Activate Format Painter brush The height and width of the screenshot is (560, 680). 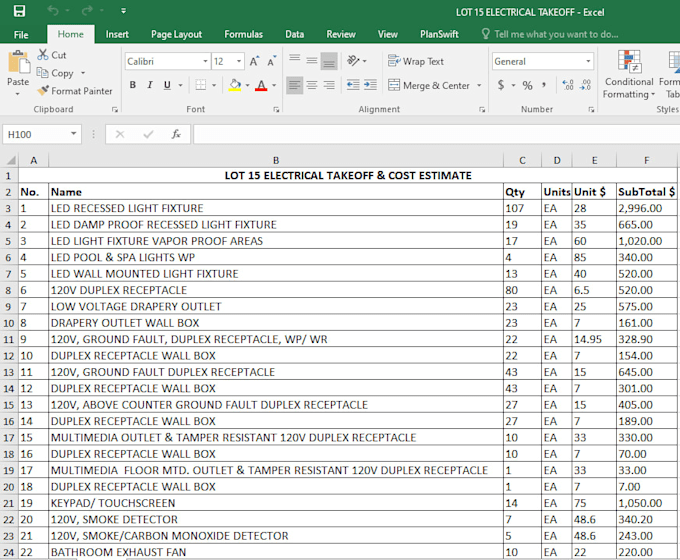[75, 91]
